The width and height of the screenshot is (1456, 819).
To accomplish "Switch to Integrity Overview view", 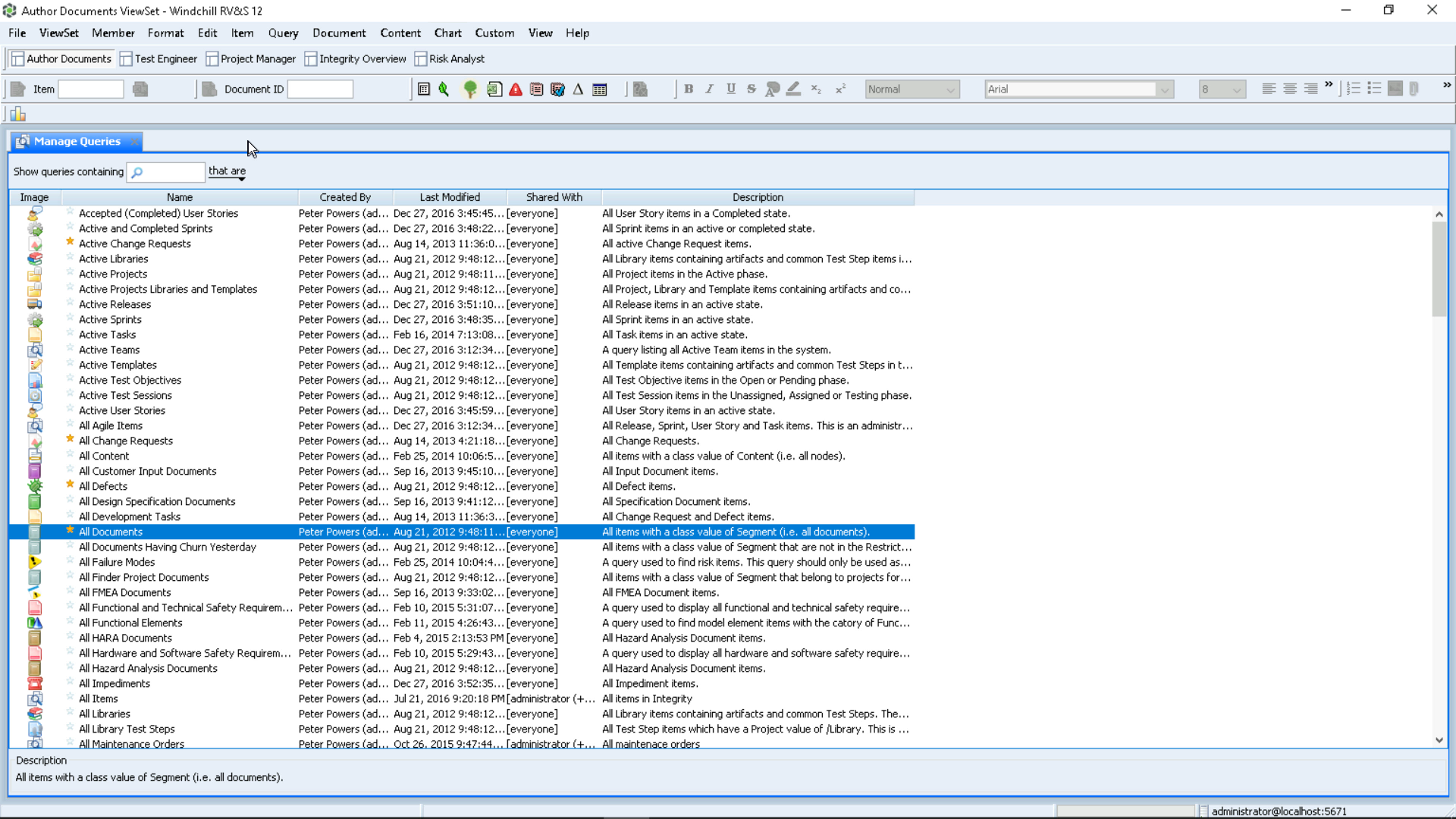I will (356, 59).
